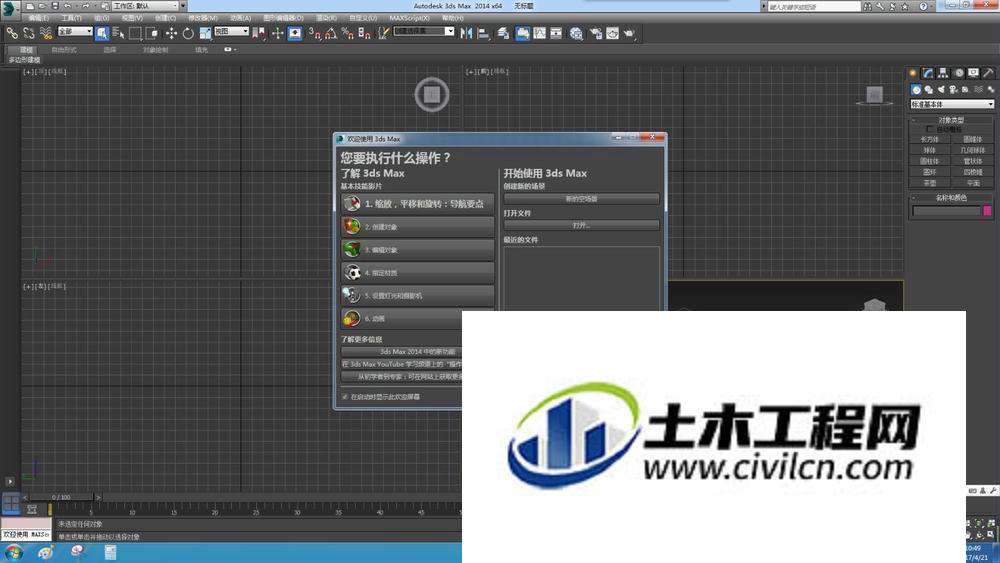Click the Rectangular Selection Region icon
The height and width of the screenshot is (563, 1000).
tap(135, 33)
